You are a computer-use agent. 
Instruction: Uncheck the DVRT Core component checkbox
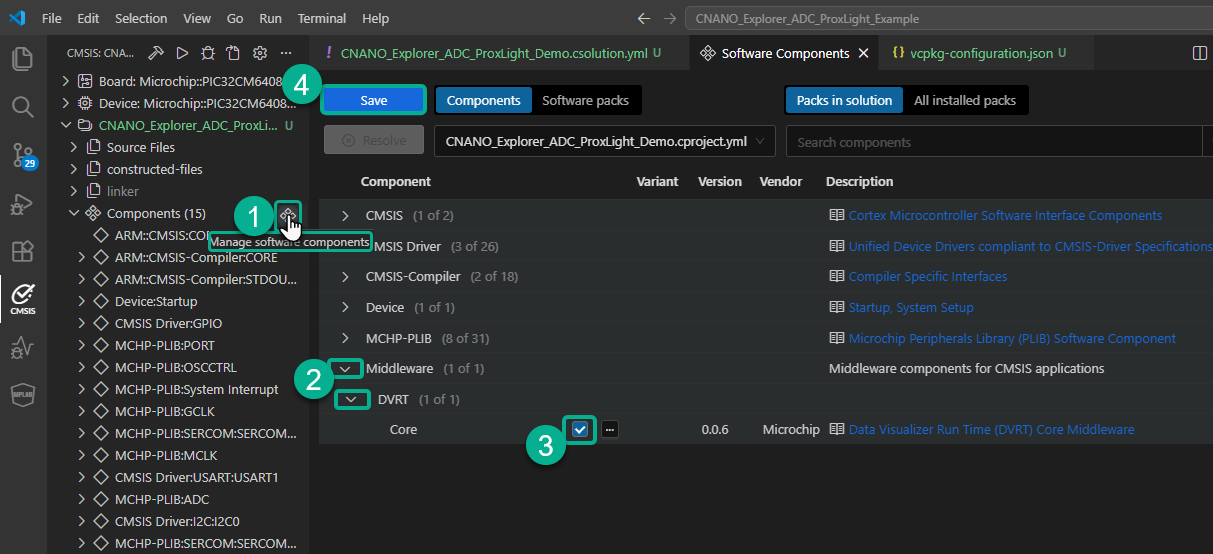[580, 429]
